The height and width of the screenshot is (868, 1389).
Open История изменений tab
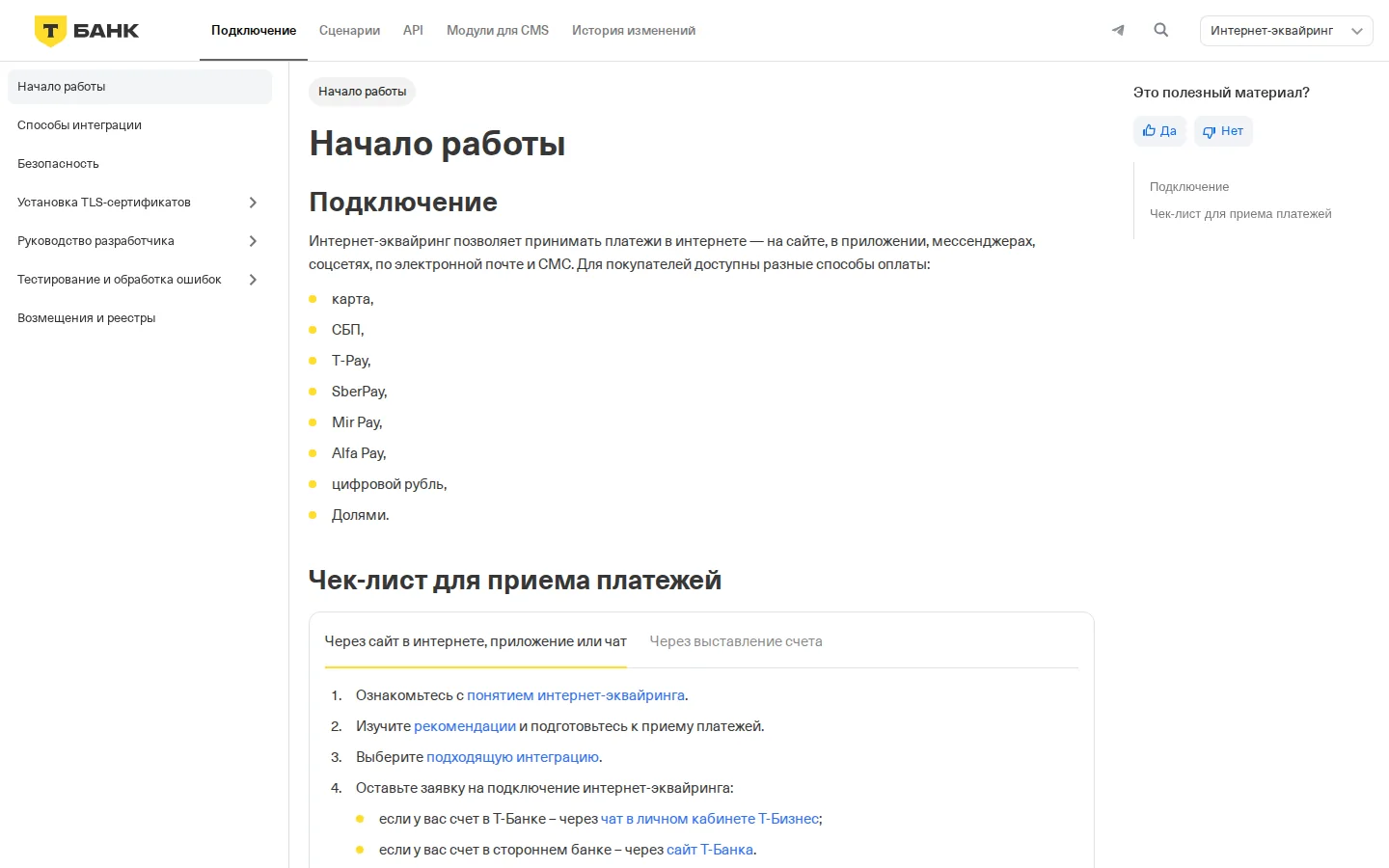tap(634, 31)
